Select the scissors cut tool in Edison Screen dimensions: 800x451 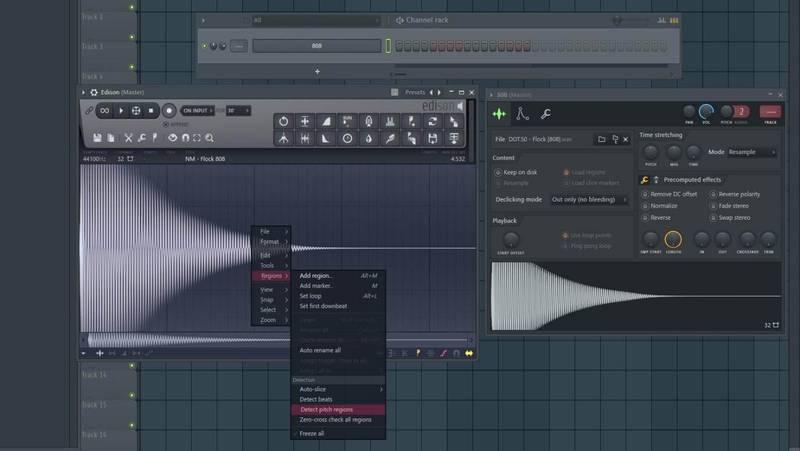(128, 138)
